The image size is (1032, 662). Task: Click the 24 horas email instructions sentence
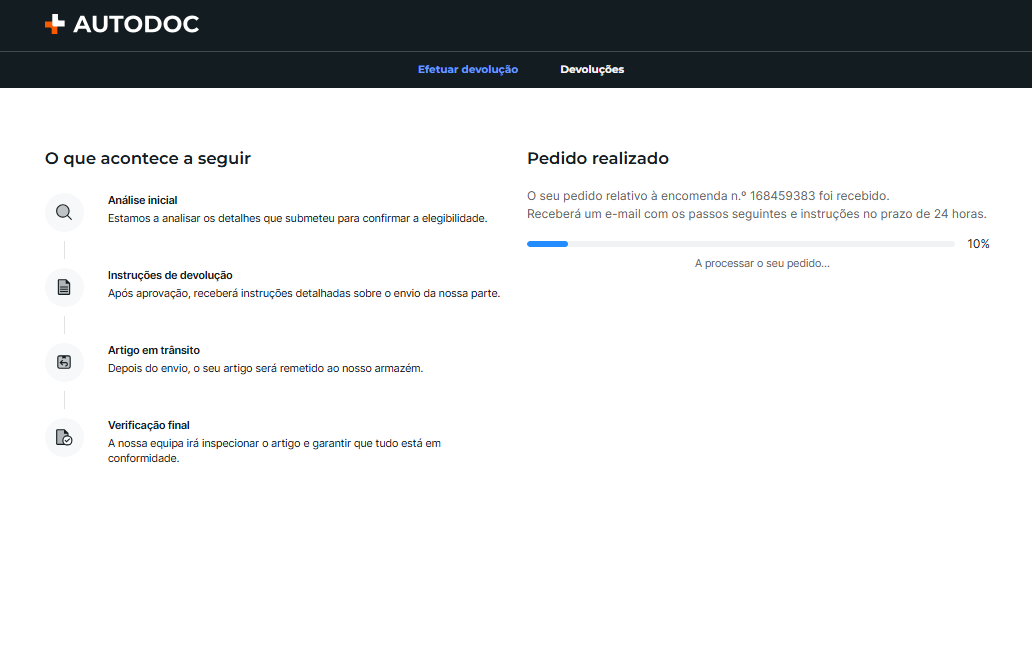point(757,214)
